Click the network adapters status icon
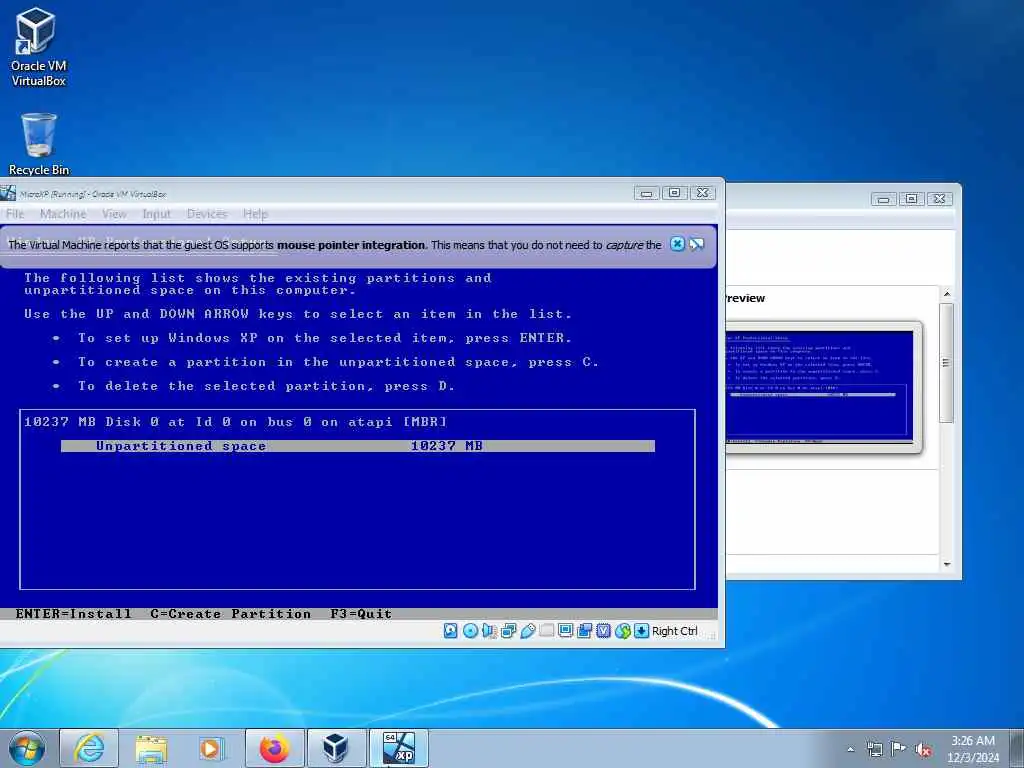This screenshot has height=768, width=1024. click(x=509, y=631)
